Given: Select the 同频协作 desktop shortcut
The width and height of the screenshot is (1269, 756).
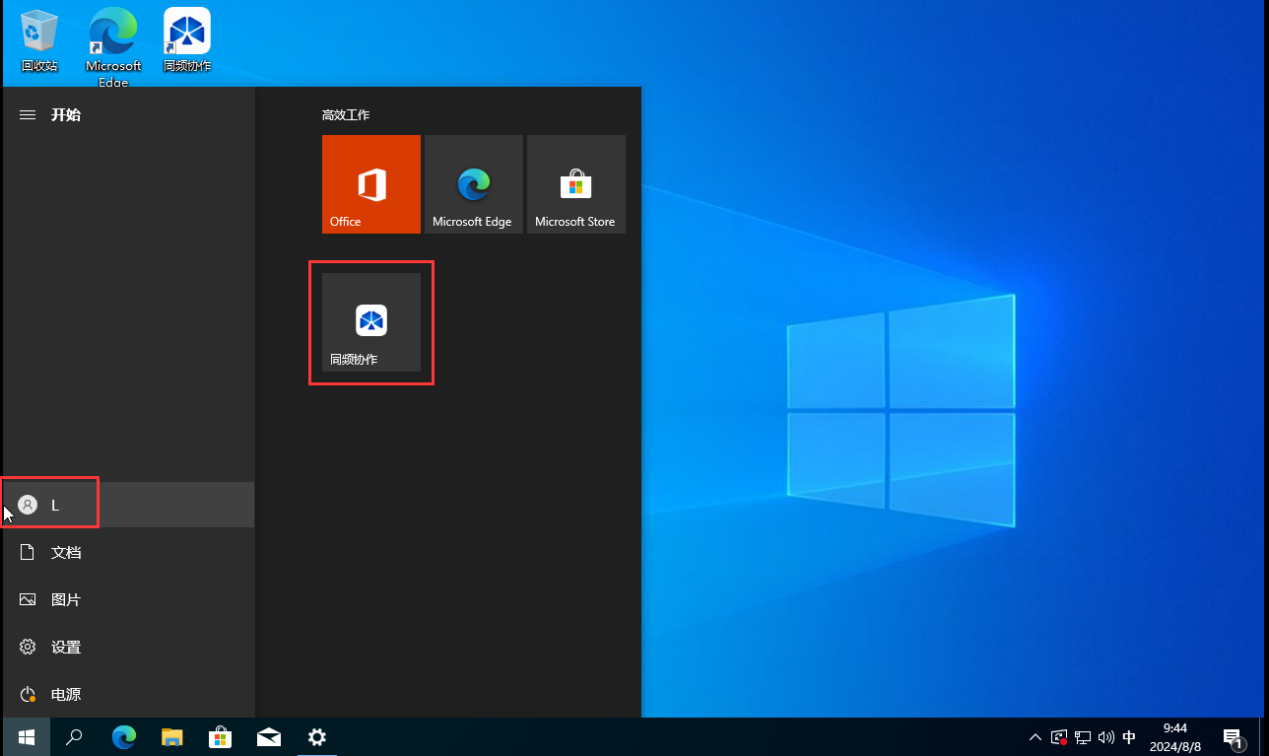Looking at the screenshot, I should [187, 42].
